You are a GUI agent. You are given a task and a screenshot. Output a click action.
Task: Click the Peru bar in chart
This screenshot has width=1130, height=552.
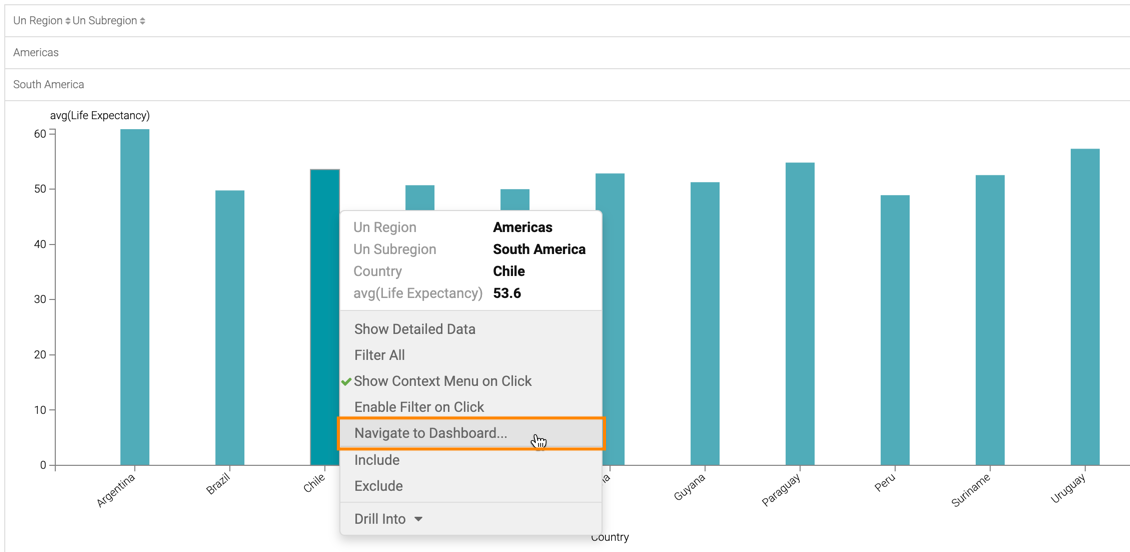tap(895, 330)
